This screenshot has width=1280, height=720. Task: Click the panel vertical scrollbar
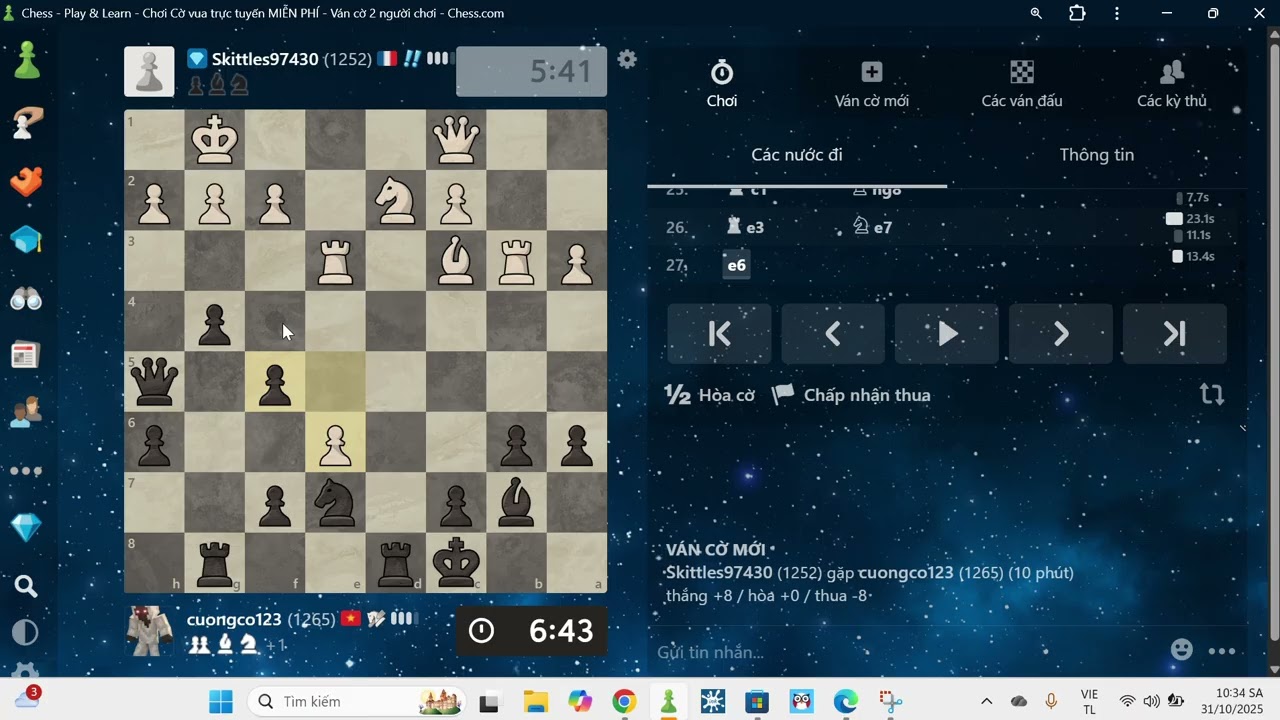1273,340
